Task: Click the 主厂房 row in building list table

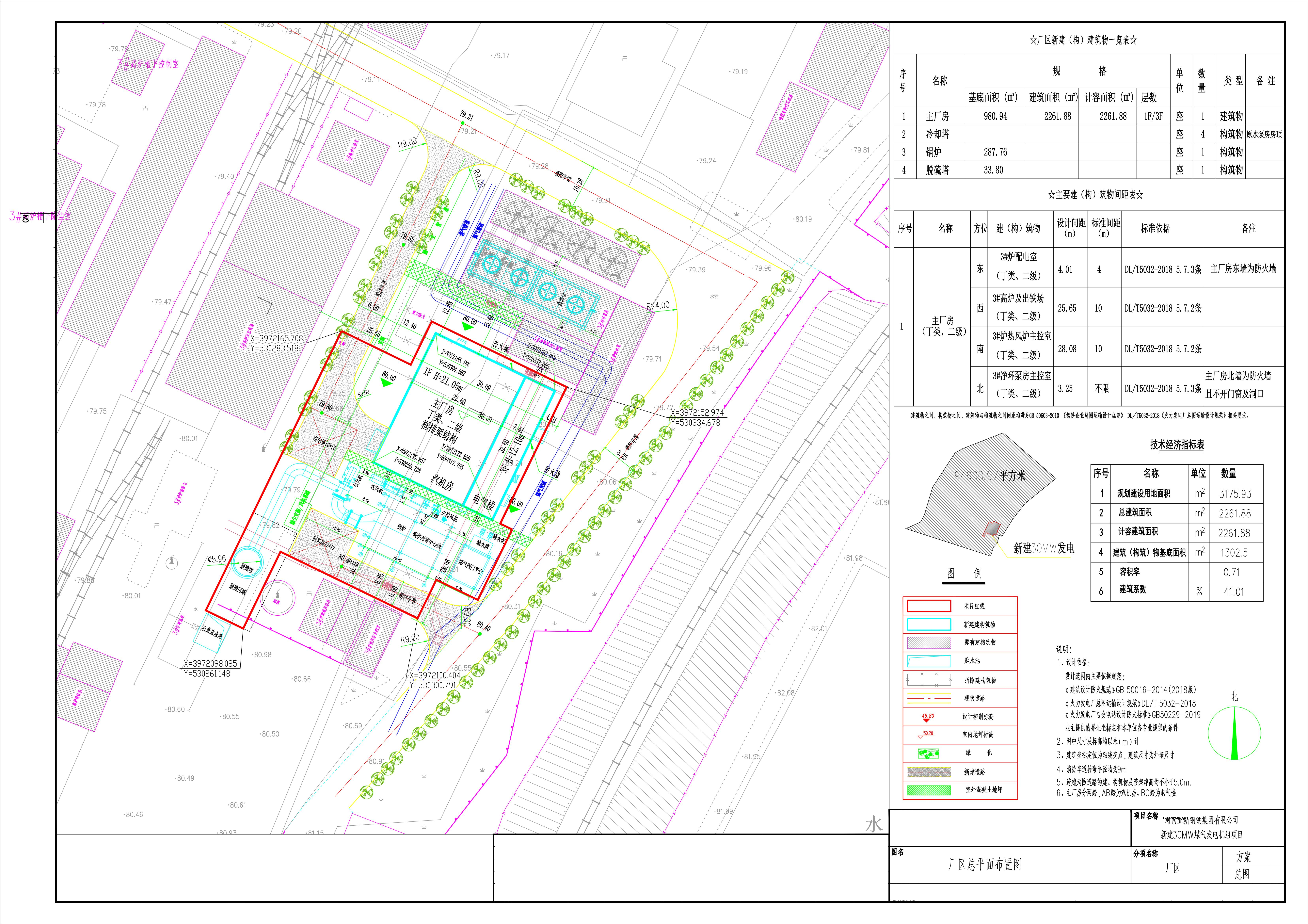Action: pyautogui.click(x=937, y=116)
